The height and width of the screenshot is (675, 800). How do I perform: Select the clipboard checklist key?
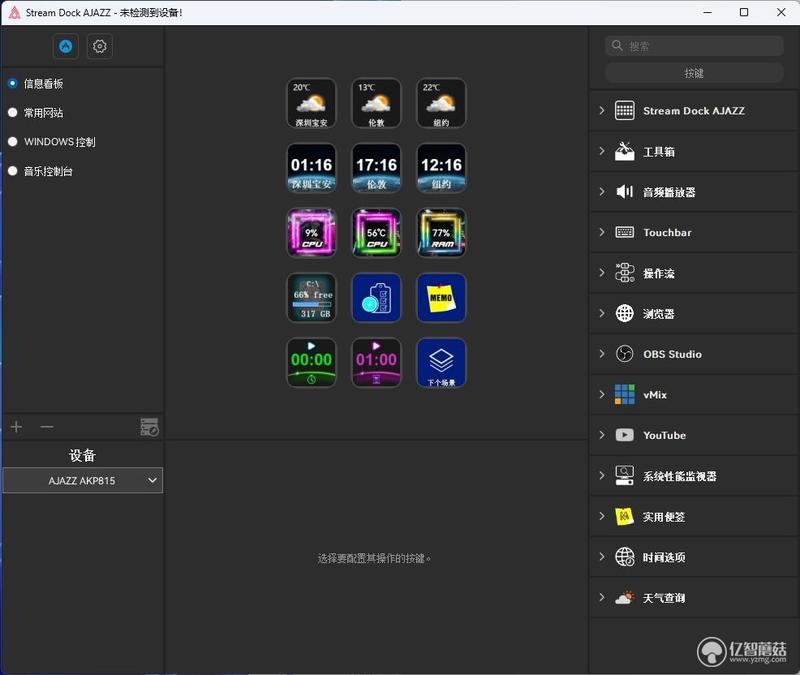(x=376, y=298)
